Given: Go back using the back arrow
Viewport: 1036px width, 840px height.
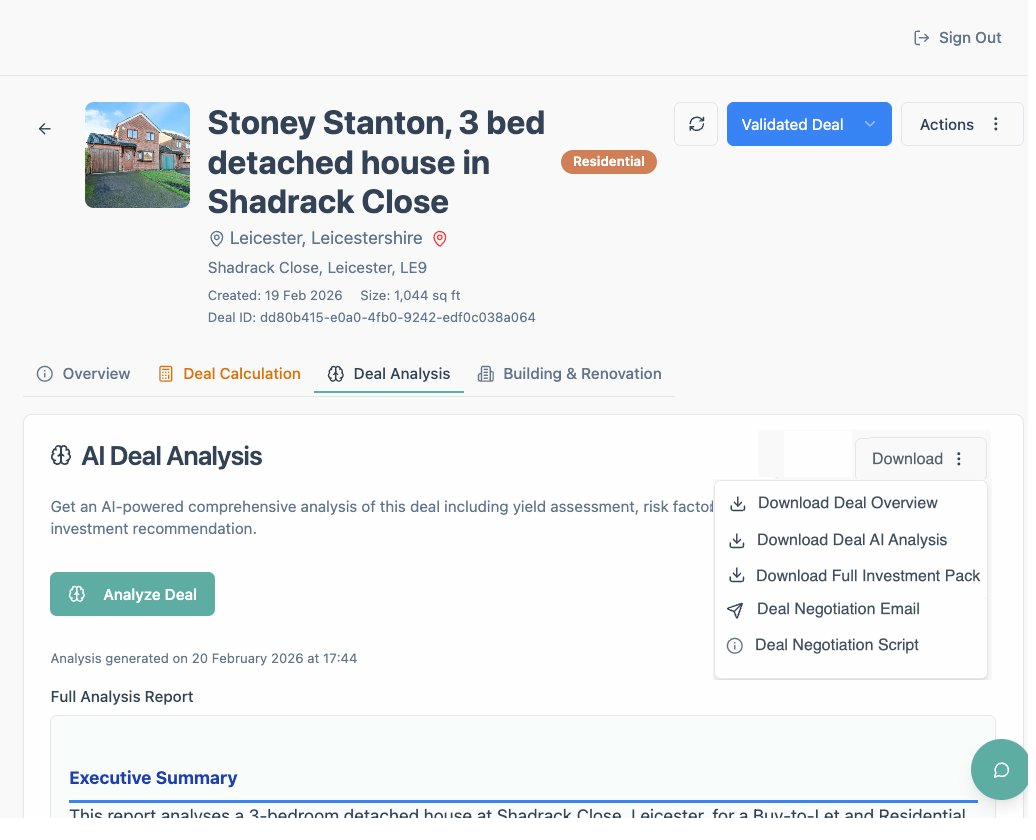Looking at the screenshot, I should [x=44, y=128].
